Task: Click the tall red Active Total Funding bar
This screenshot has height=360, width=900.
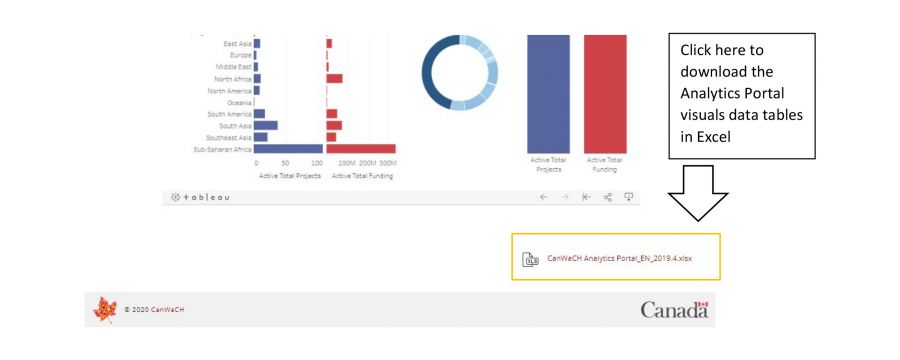Action: click(x=605, y=94)
